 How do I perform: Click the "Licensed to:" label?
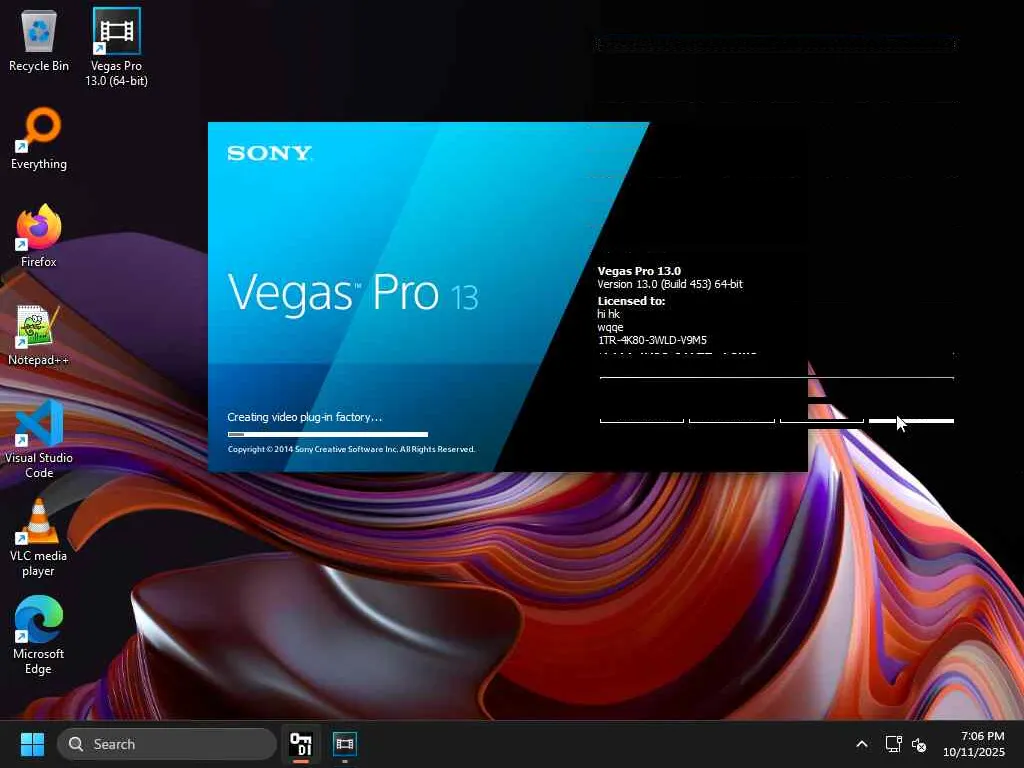pos(631,301)
